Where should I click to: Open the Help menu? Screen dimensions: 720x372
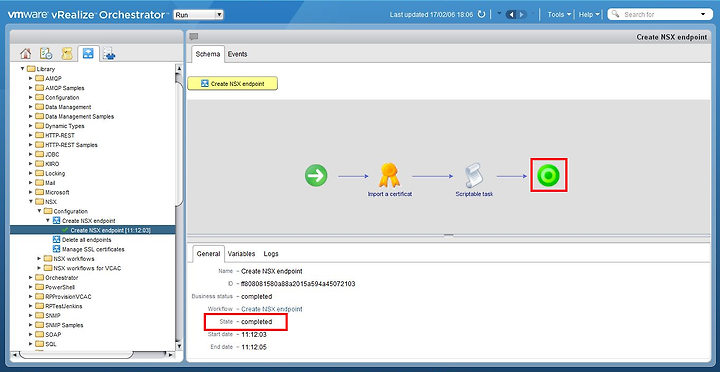click(589, 15)
